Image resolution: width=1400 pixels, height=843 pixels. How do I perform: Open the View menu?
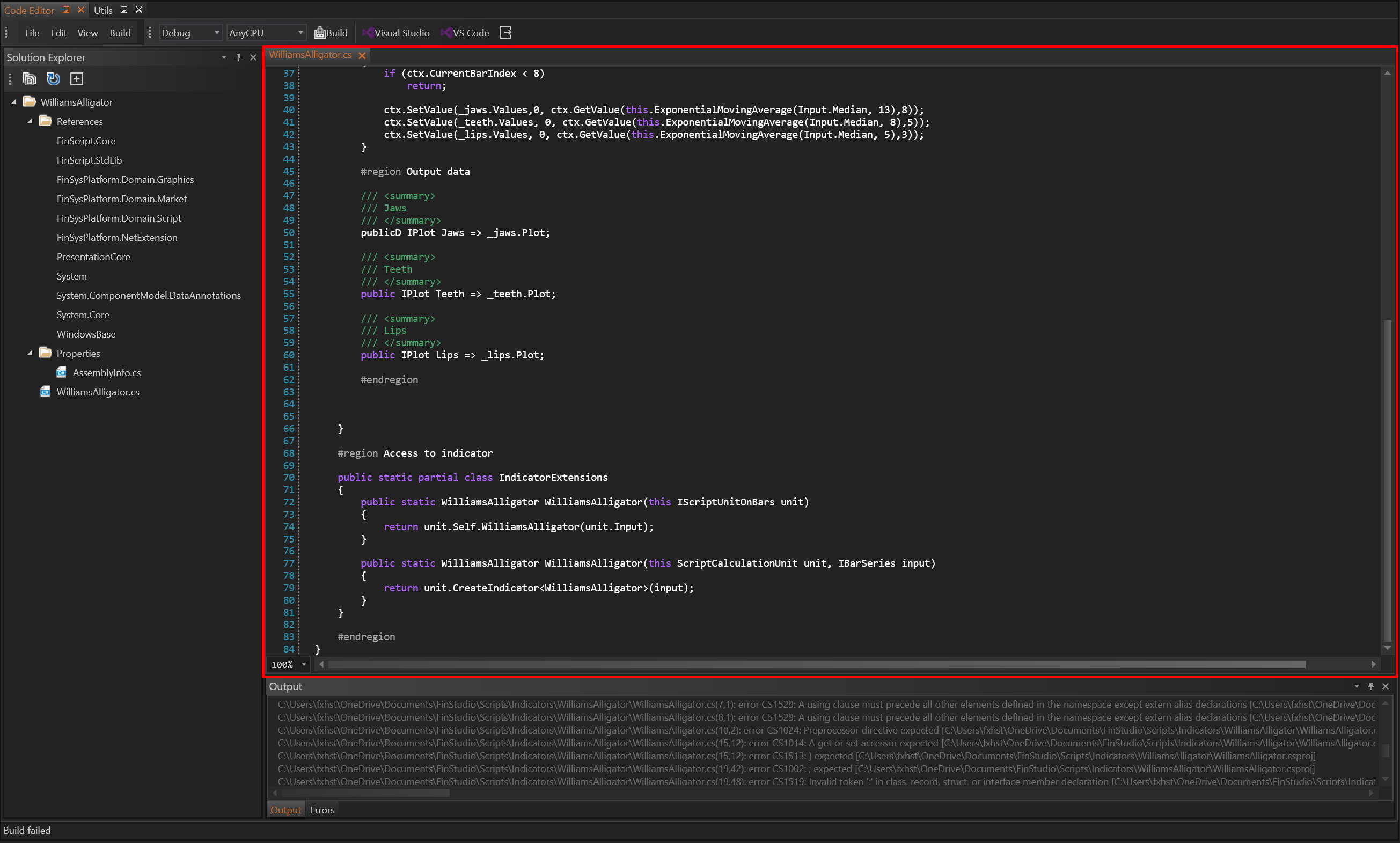point(87,33)
